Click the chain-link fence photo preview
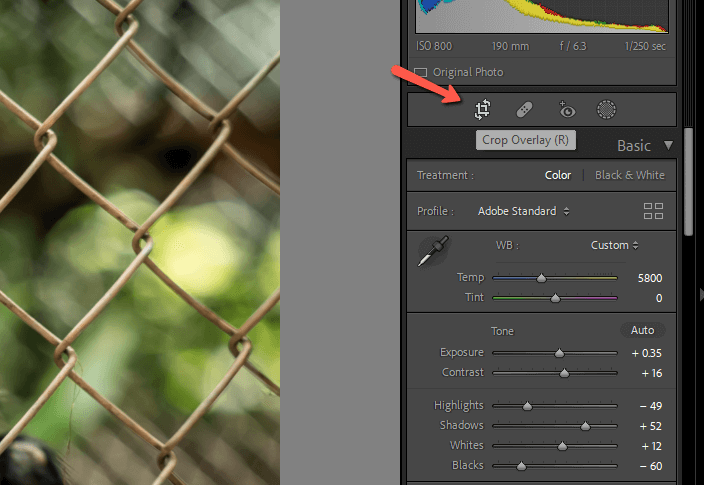 [x=140, y=242]
